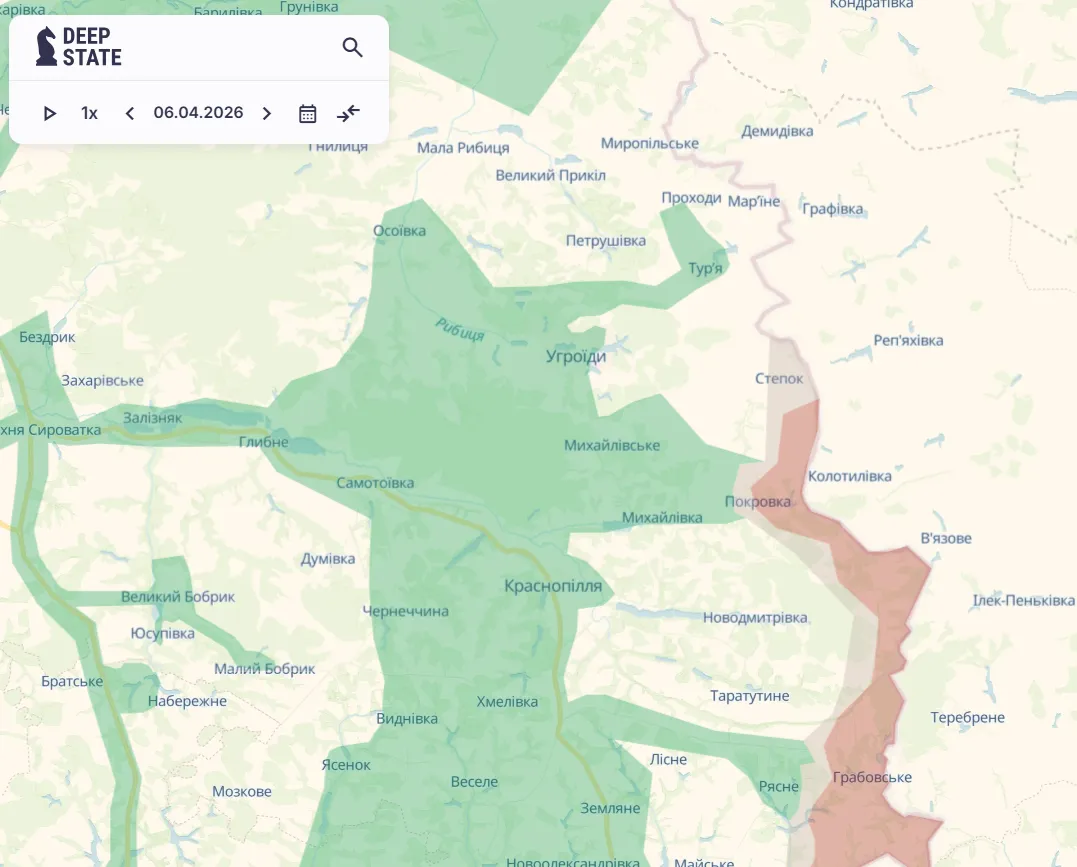Select the Покровка label near red zone

tap(757, 502)
